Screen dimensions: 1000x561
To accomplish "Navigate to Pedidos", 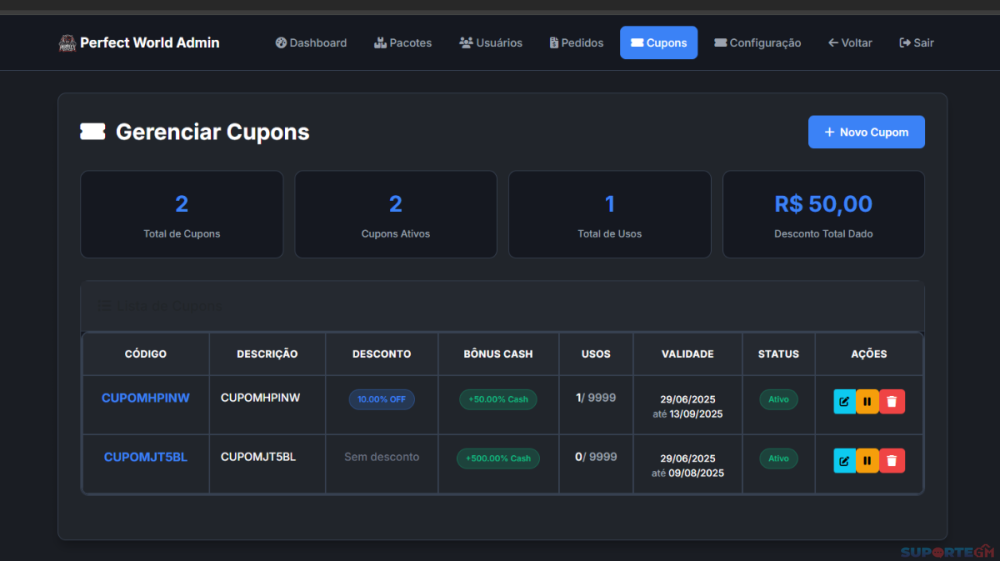I will pos(576,43).
